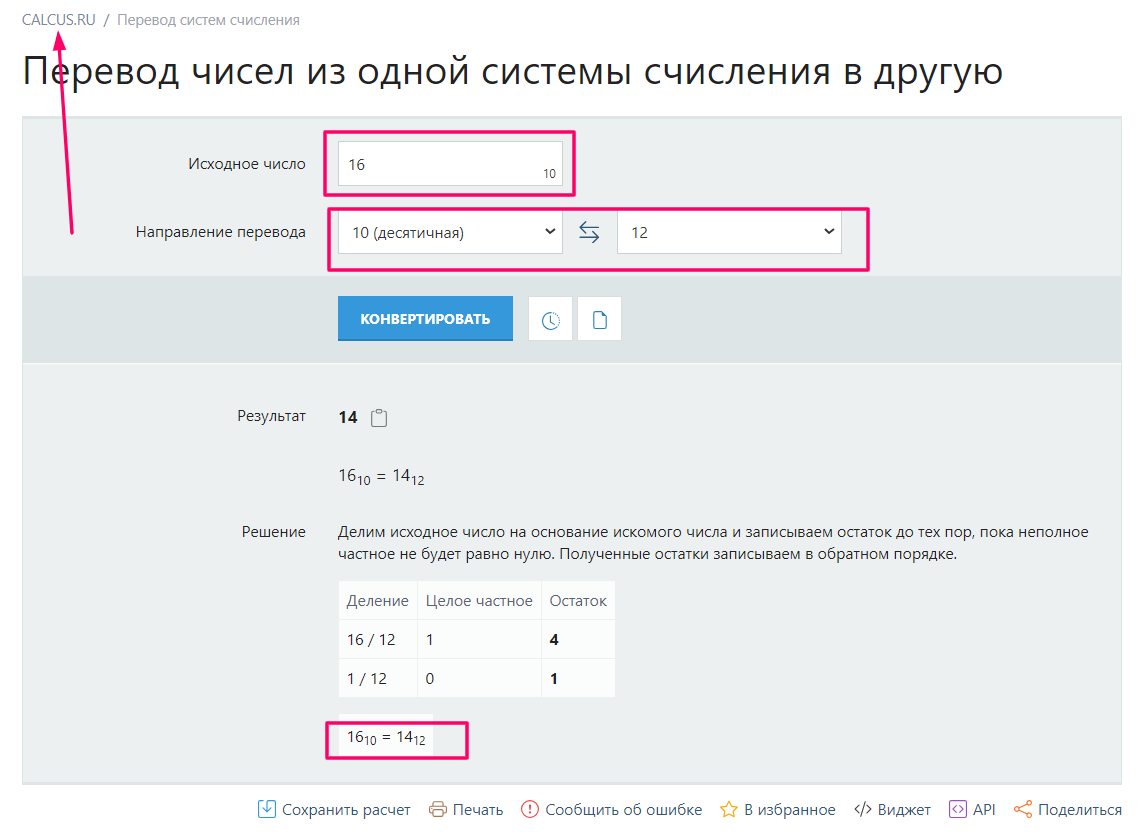
Task: Click Сообщить об ошибке link
Action: coord(623,810)
